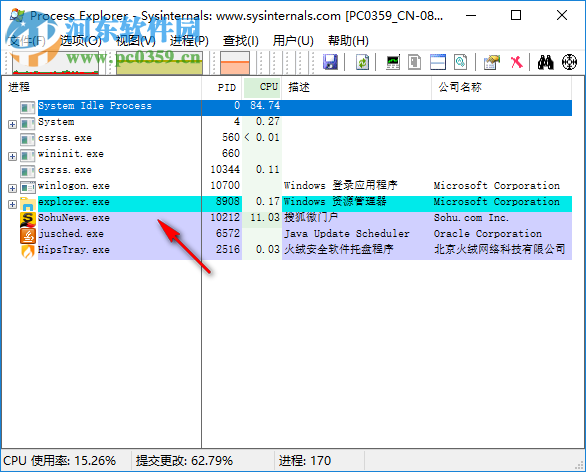Viewport: 586px width, 472px height.
Task: Open the System Information graph icon
Action: [x=393, y=62]
